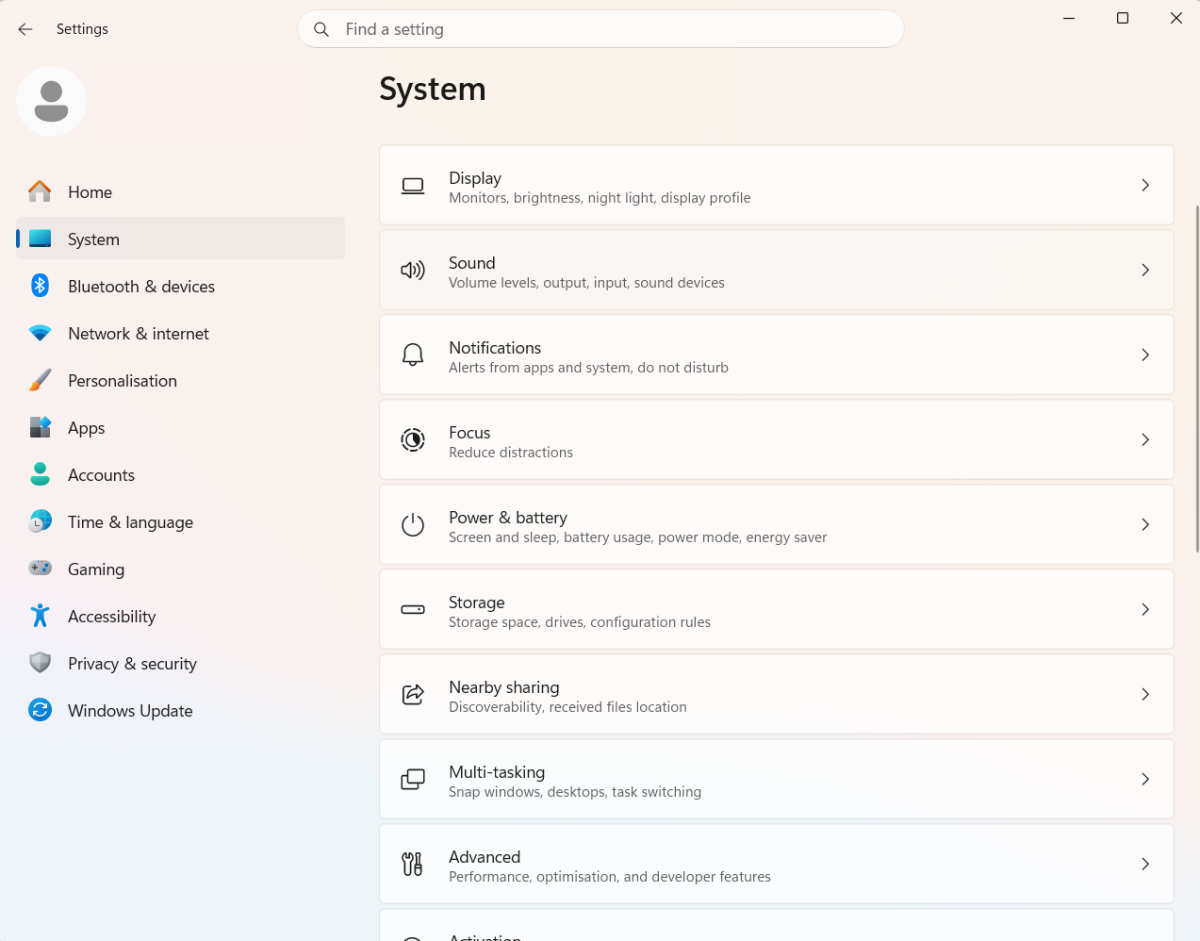Click the Gaming controller icon
1200x941 pixels.
[x=40, y=568]
